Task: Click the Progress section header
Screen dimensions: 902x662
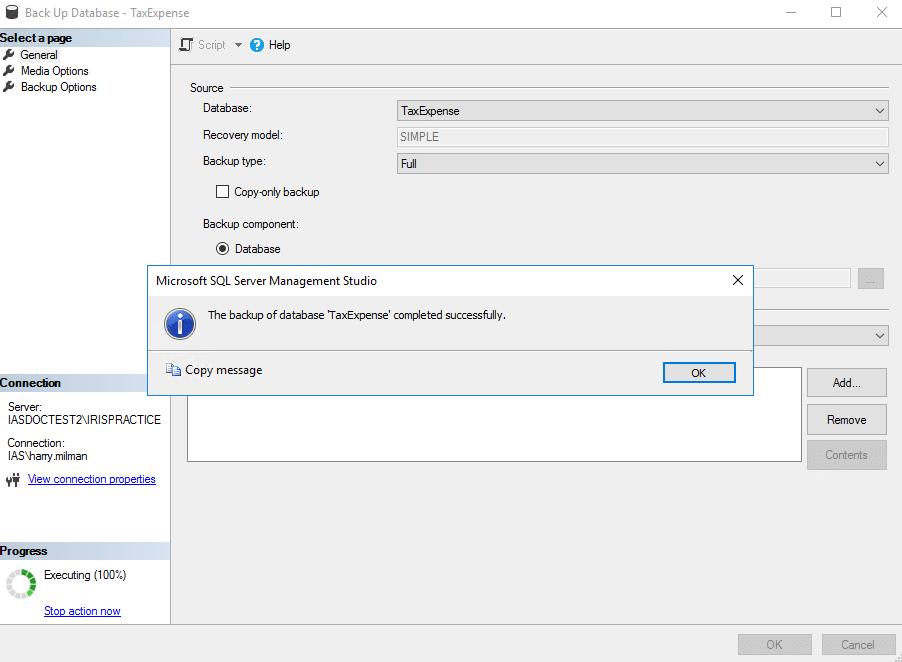Action: [x=85, y=551]
